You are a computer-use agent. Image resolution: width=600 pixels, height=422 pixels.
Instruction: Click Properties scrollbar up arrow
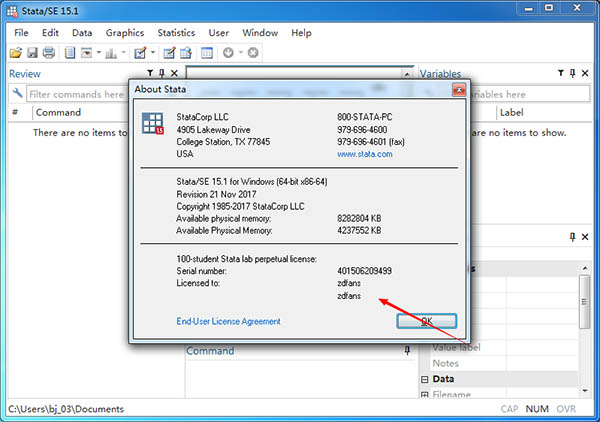pyautogui.click(x=585, y=268)
